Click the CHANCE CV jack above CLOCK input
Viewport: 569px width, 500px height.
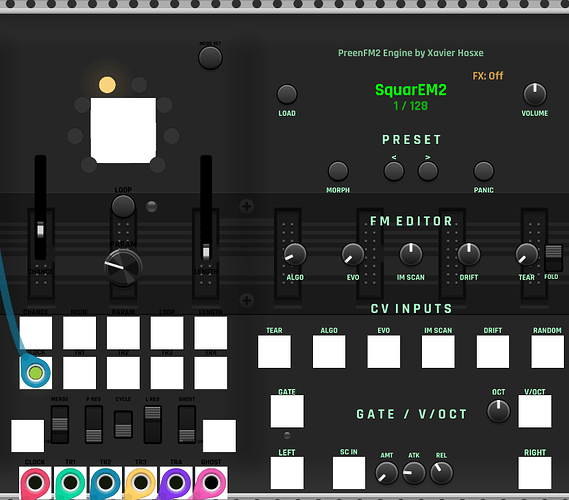[x=36, y=333]
